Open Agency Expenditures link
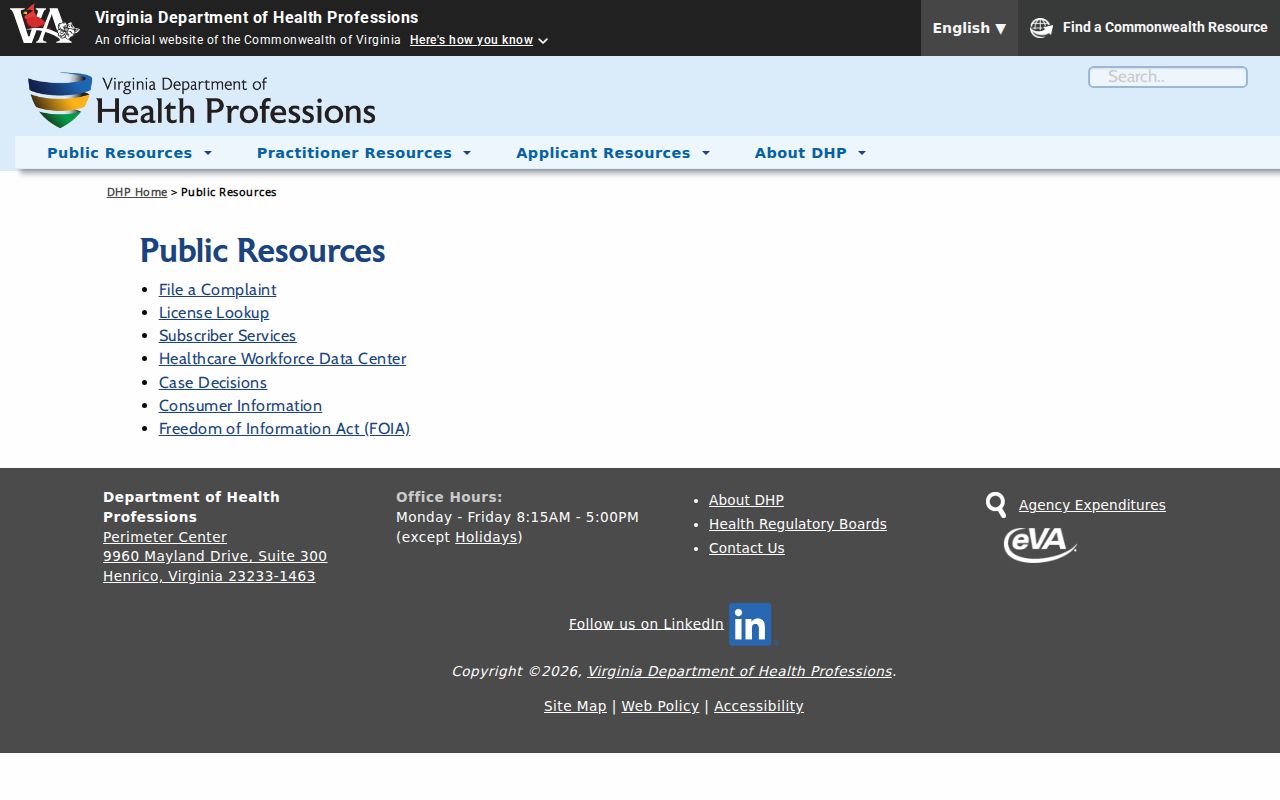The image size is (1280, 800). [1092, 505]
